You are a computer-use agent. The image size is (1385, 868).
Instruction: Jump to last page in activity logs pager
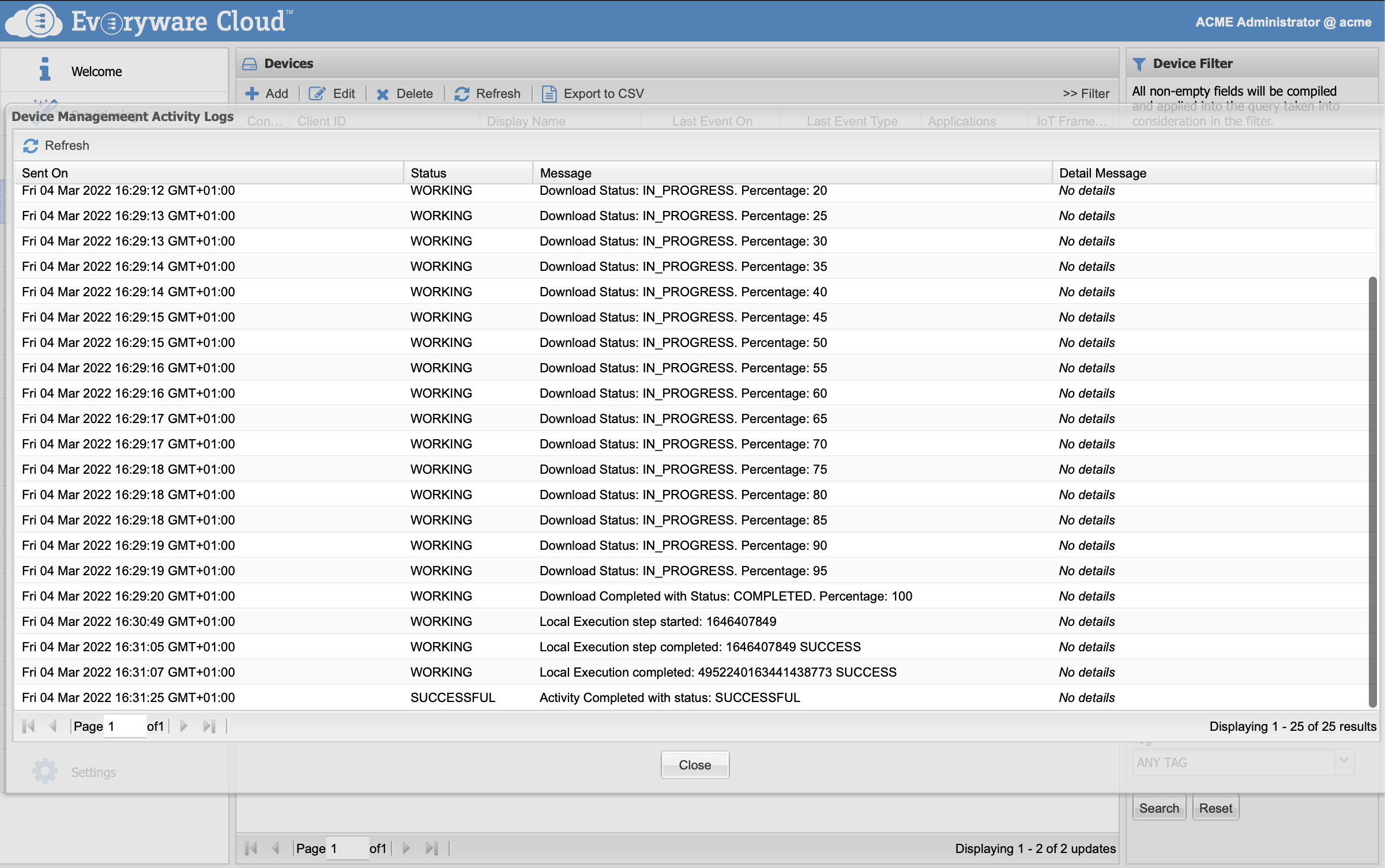pos(209,726)
